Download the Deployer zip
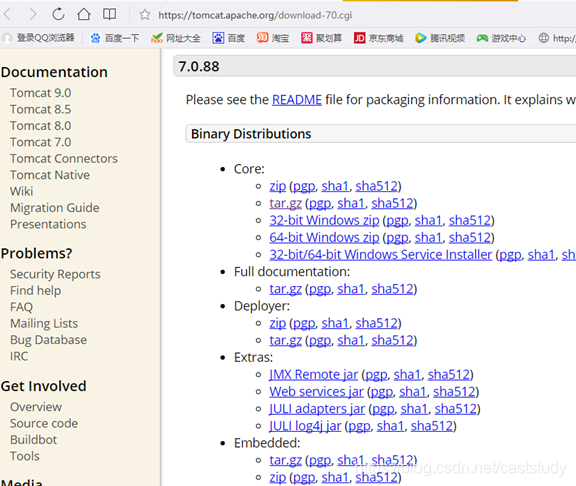The image size is (576, 486). (277, 323)
